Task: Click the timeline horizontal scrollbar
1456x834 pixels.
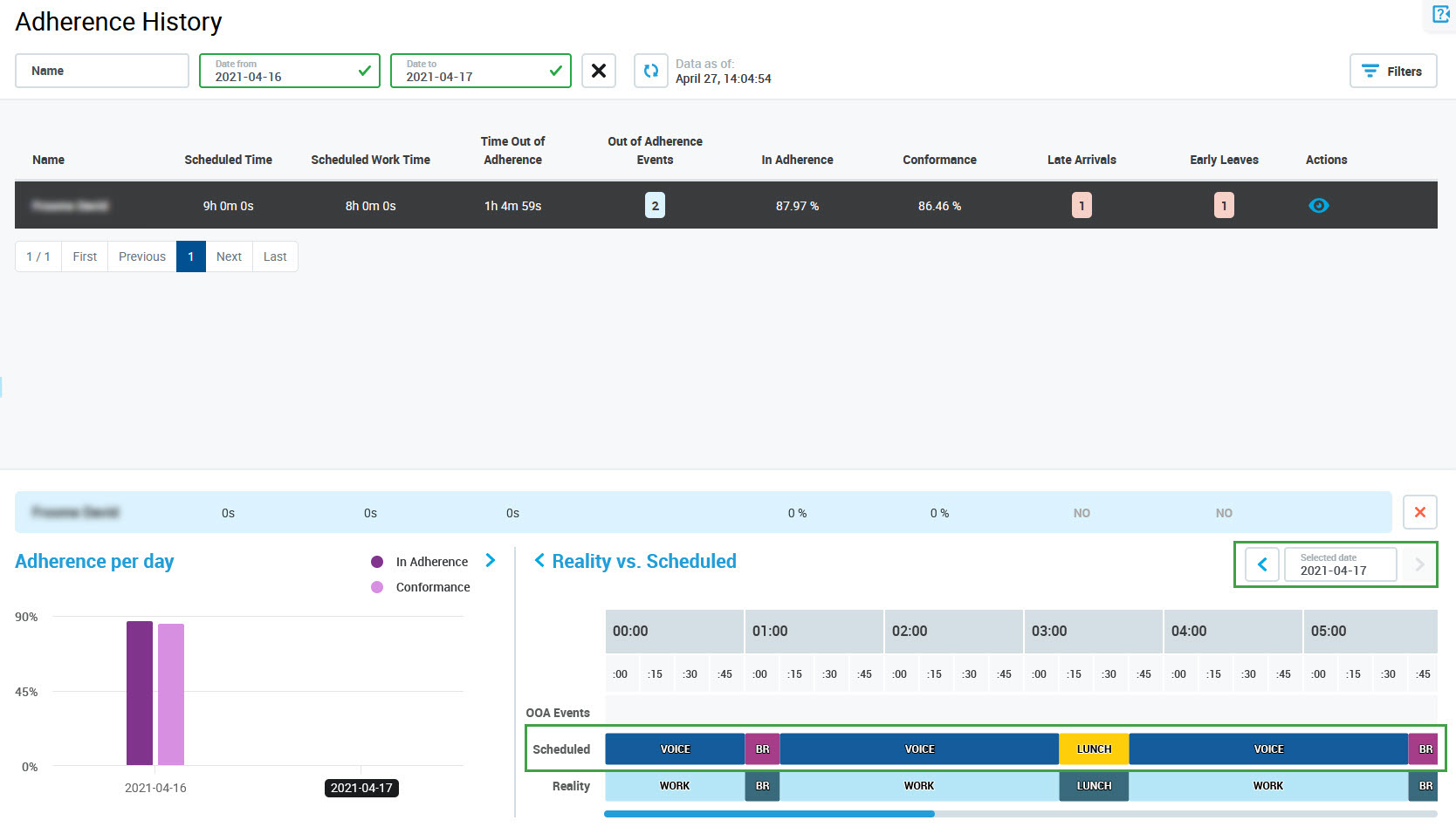Action: coord(769,814)
